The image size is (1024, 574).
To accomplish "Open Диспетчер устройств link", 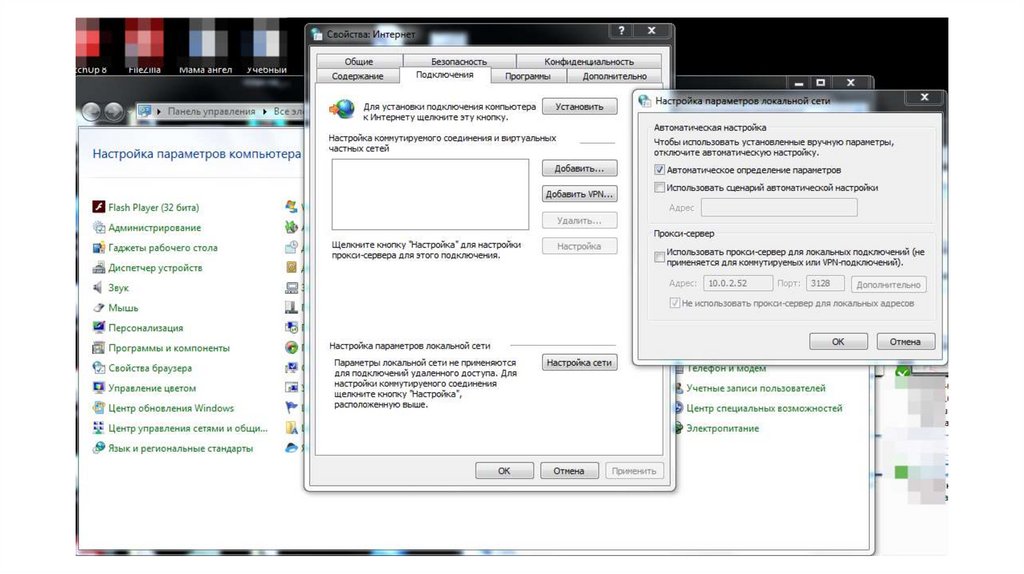I will click(155, 268).
